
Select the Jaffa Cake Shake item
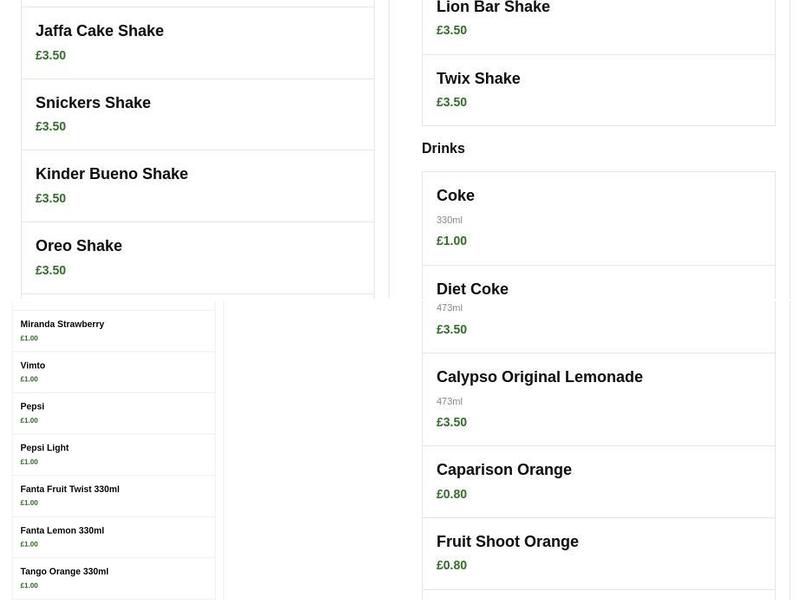click(198, 42)
